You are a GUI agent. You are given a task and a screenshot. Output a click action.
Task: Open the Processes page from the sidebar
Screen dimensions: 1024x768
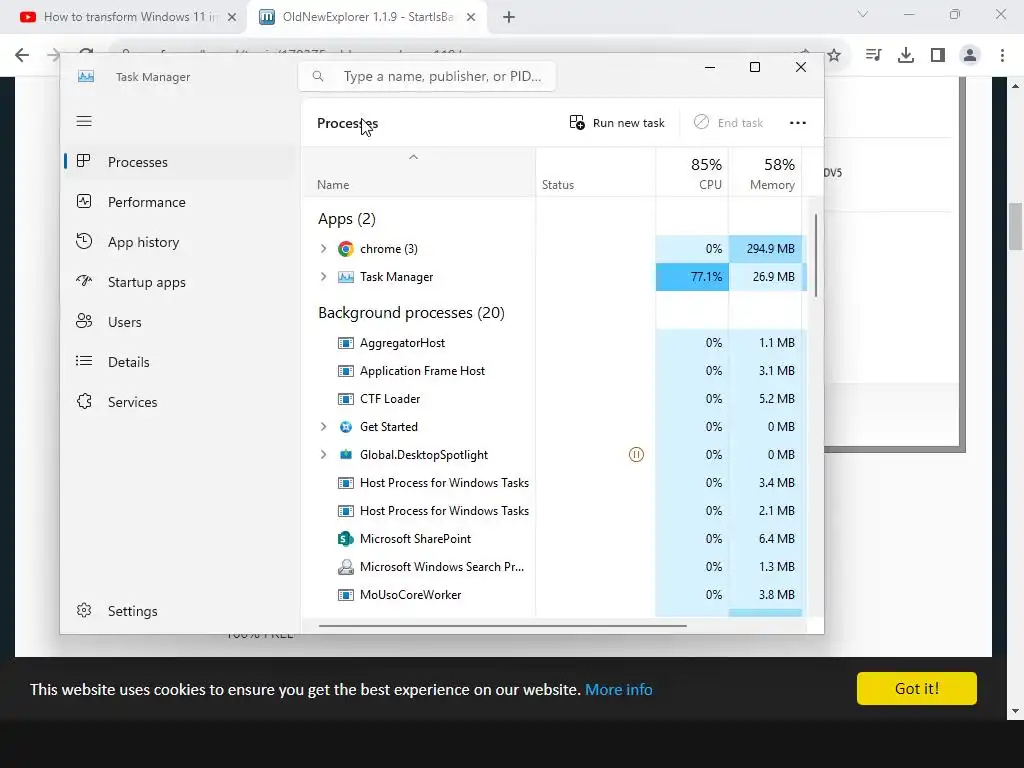(180, 162)
